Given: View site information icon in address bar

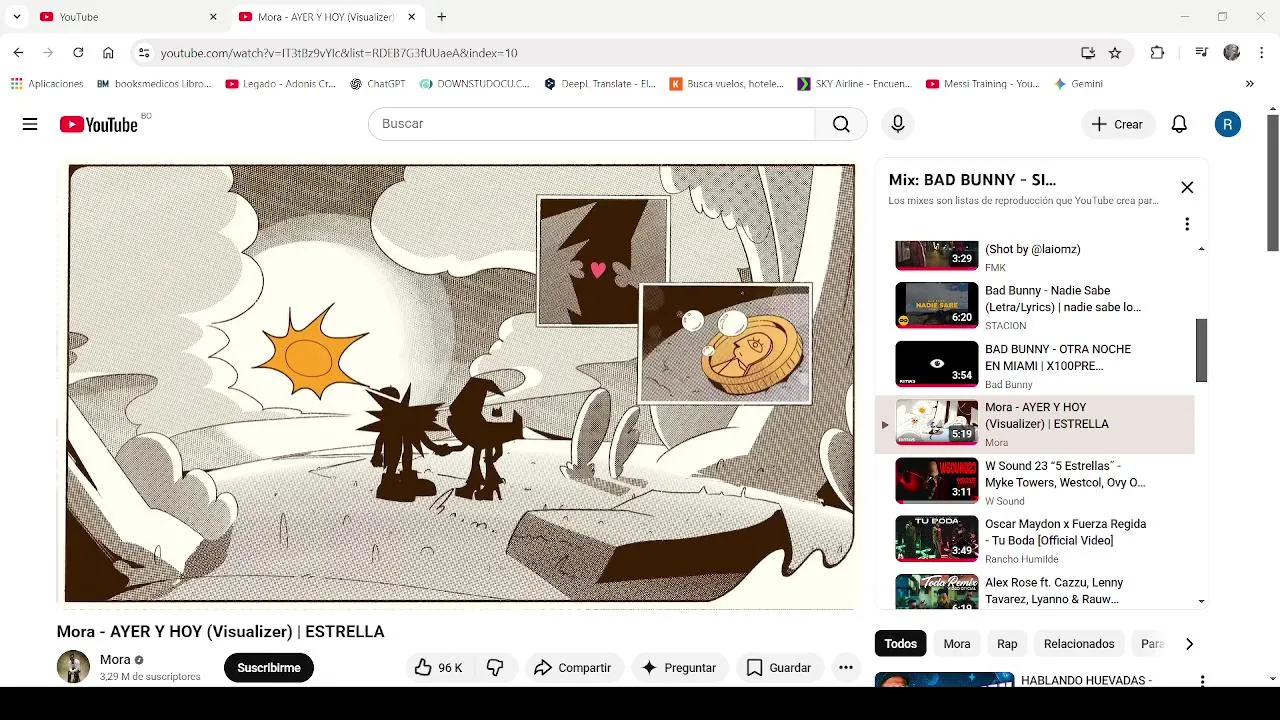Looking at the screenshot, I should tap(144, 53).
